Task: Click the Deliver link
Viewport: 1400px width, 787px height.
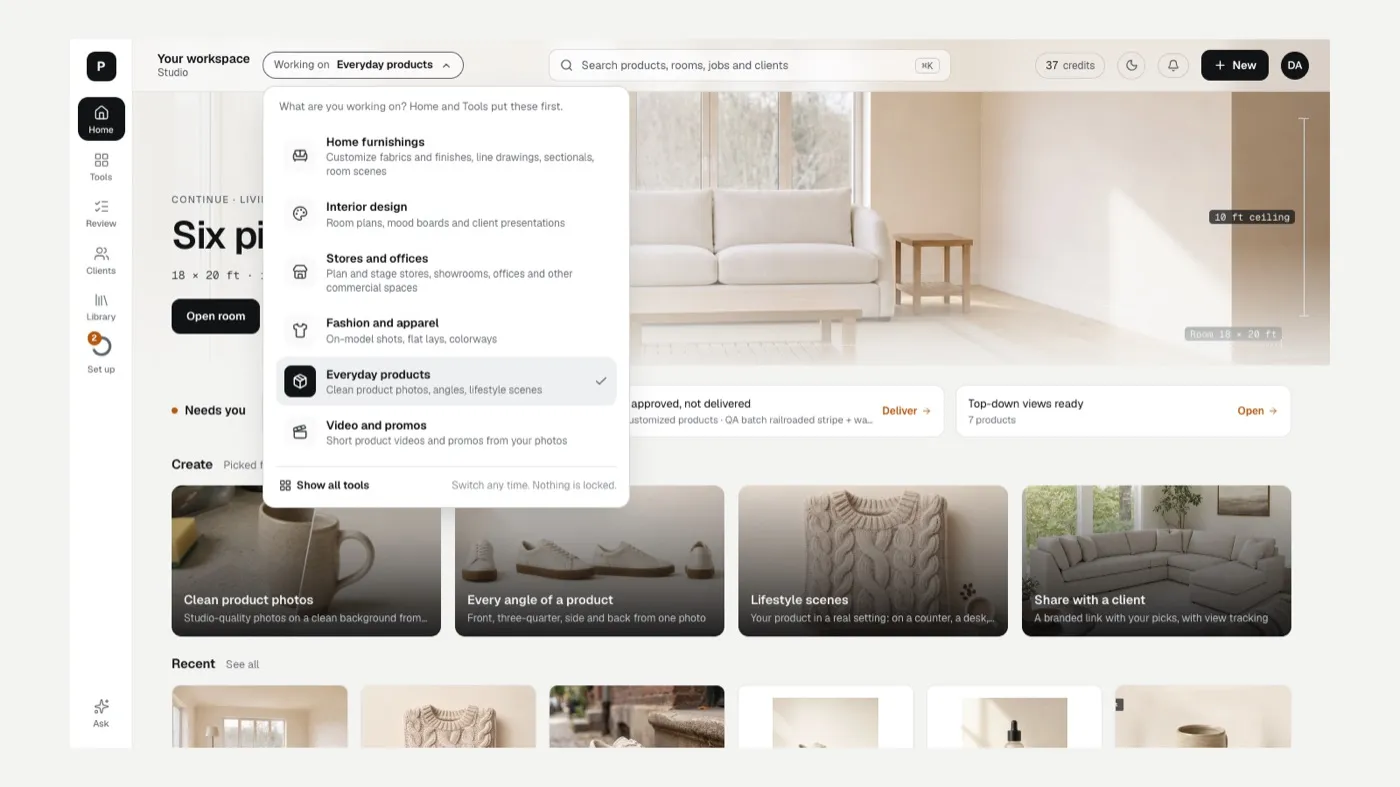Action: pyautogui.click(x=906, y=411)
